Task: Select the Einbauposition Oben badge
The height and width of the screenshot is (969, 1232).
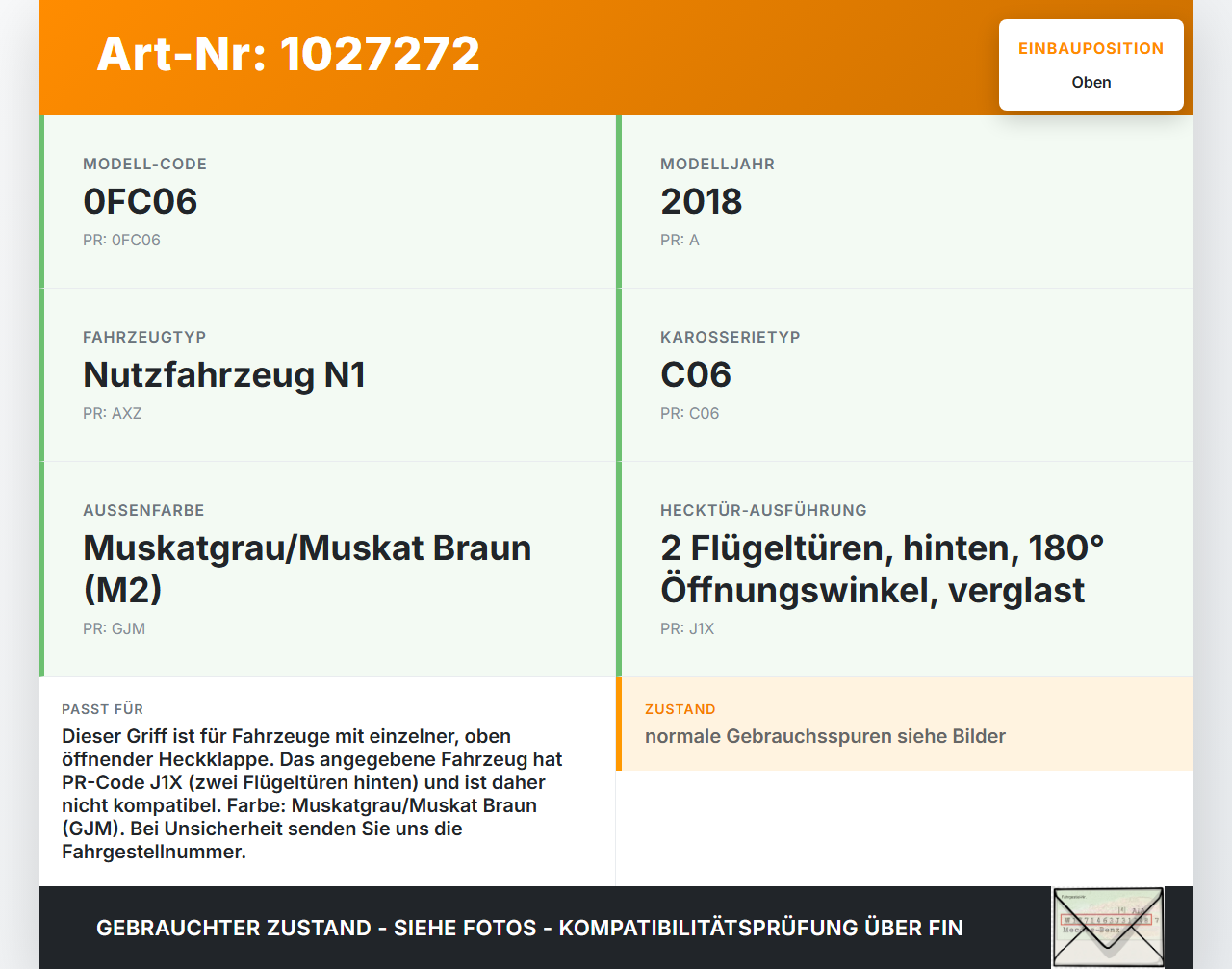Action: (1091, 65)
